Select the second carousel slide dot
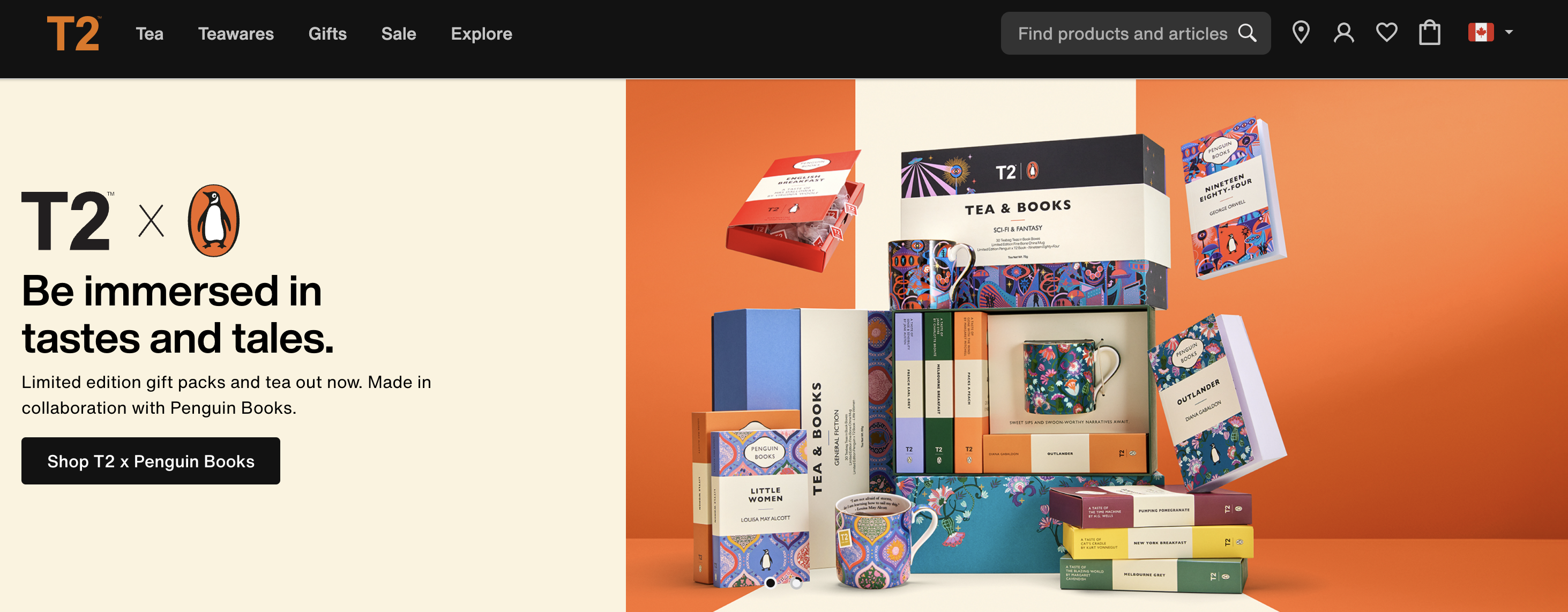The height and width of the screenshot is (612, 1568). (796, 583)
